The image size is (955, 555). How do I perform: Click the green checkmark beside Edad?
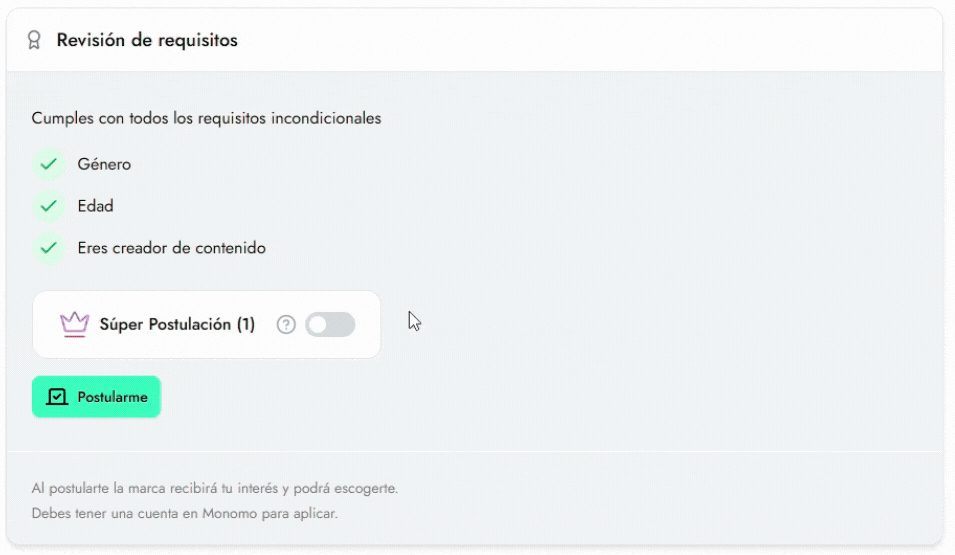[49, 206]
